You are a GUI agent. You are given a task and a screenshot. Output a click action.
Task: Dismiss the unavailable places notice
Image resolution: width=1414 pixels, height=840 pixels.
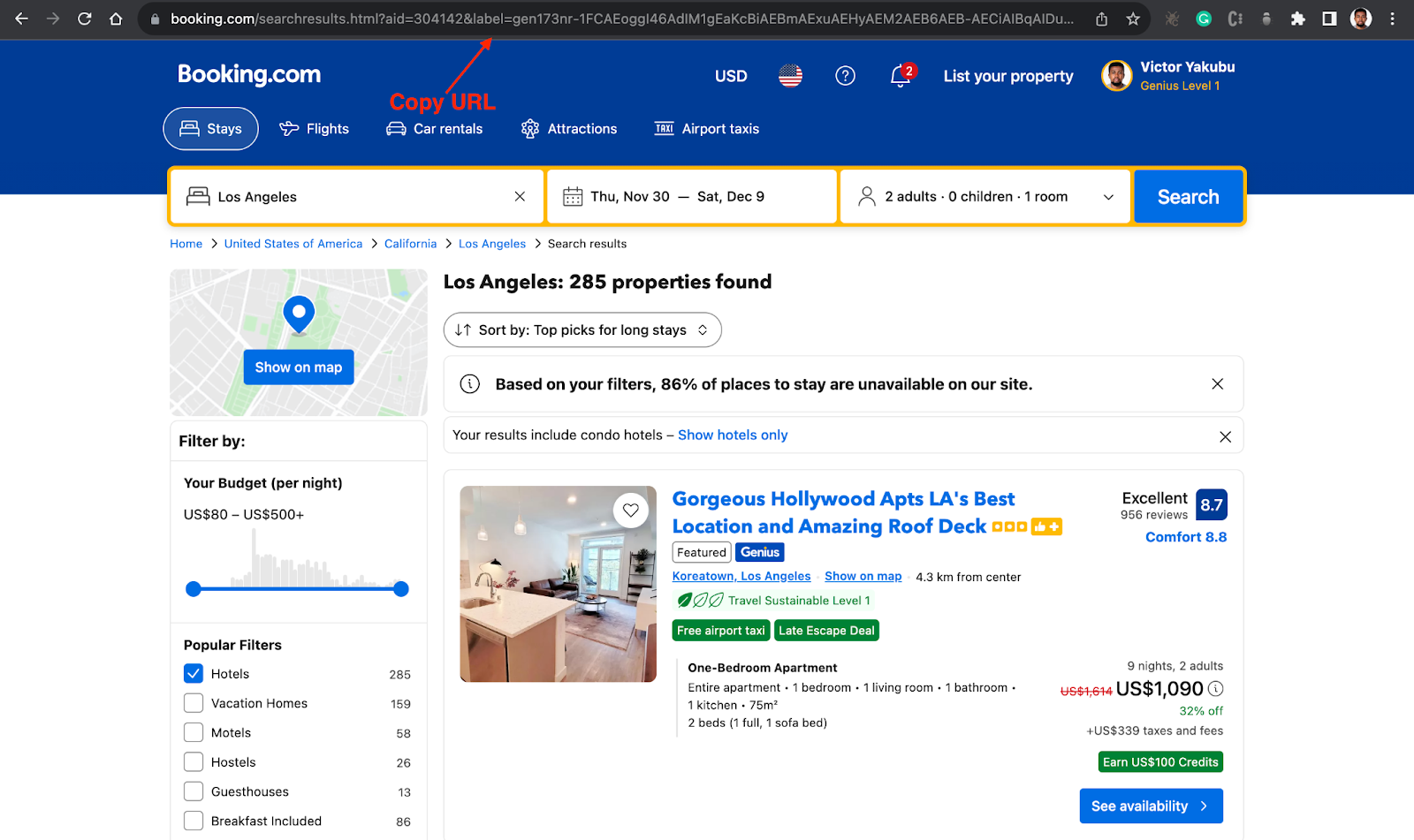click(x=1218, y=383)
